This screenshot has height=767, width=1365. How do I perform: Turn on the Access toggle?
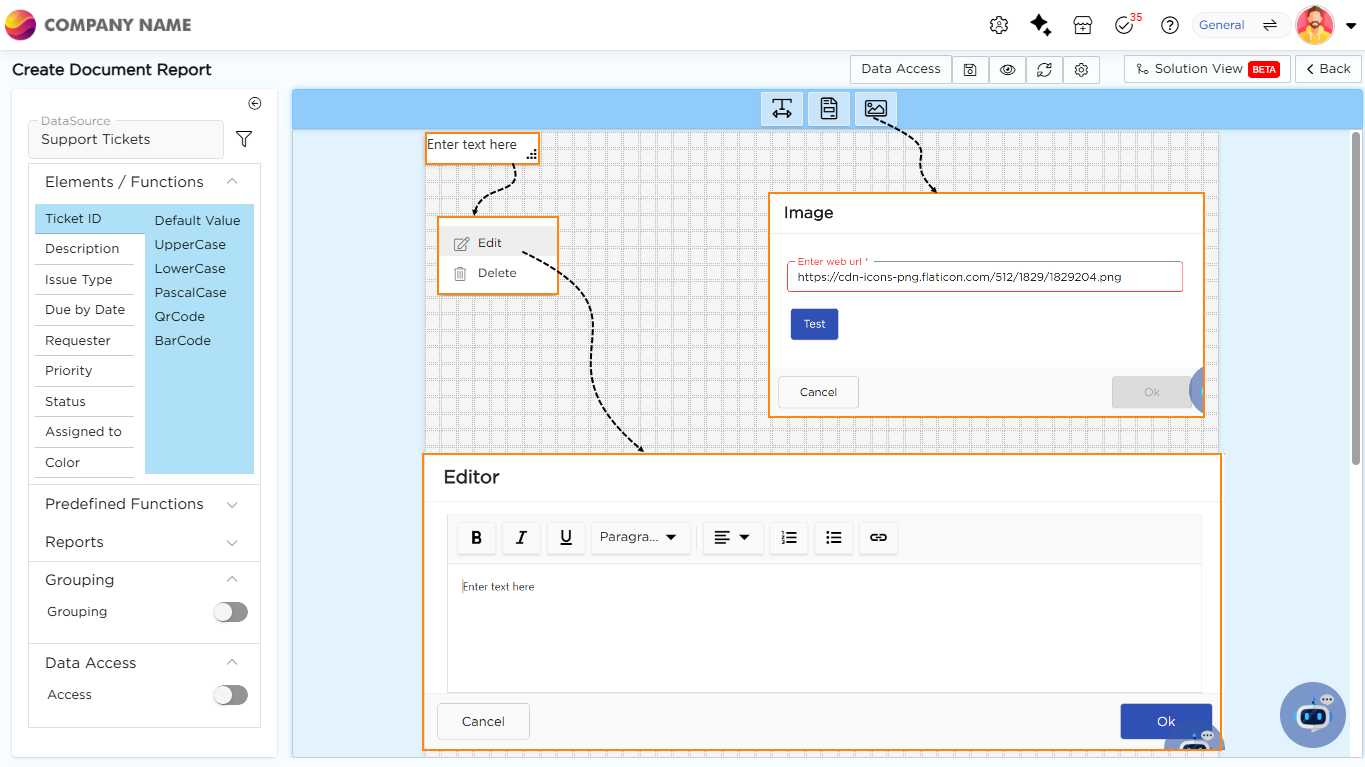[231, 695]
